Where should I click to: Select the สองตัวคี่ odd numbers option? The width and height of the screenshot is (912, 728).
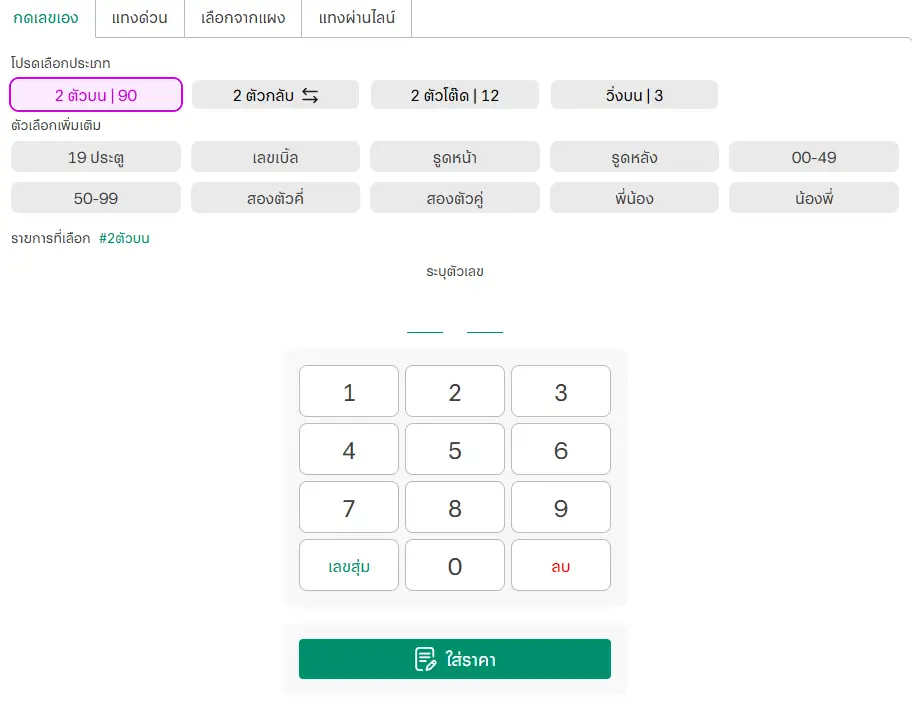pos(275,198)
